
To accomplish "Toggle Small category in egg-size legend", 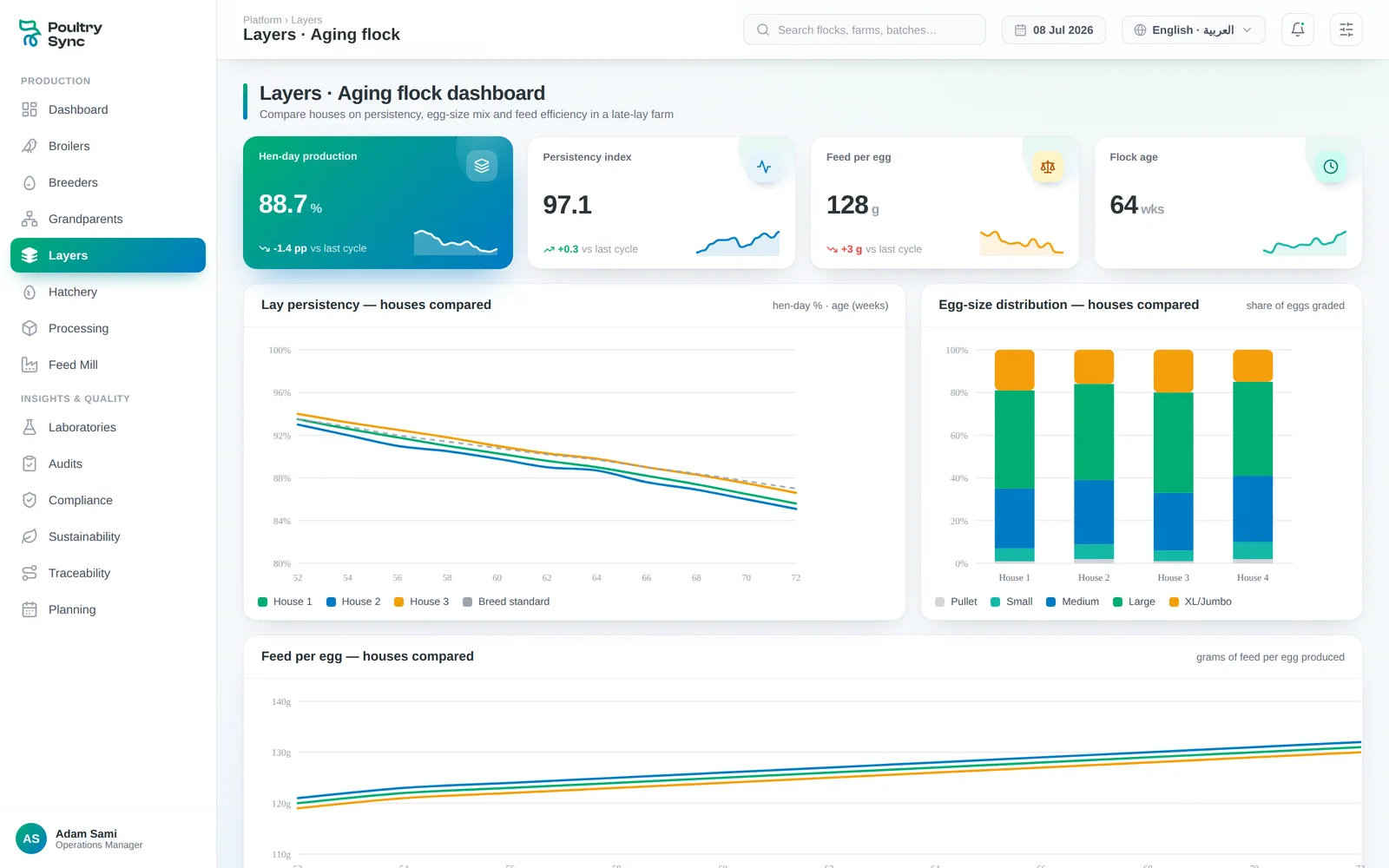I will pos(1011,602).
